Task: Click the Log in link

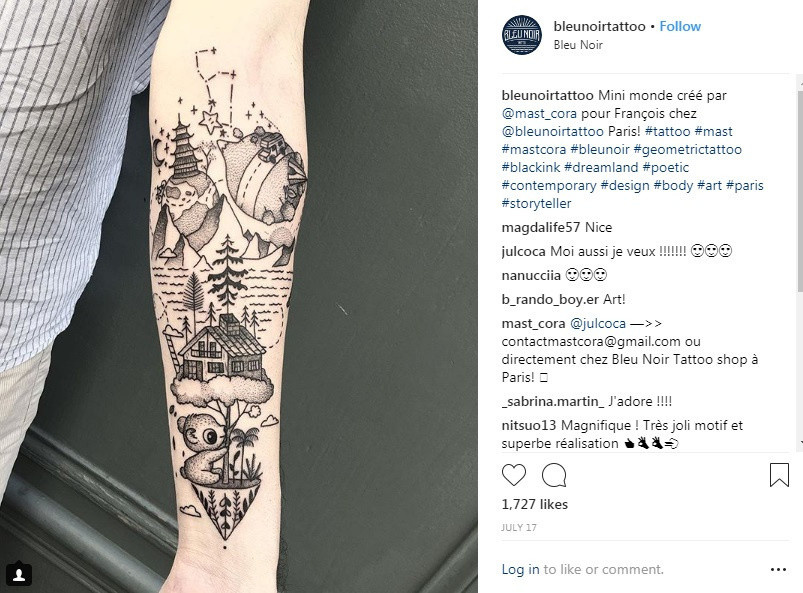Action: [x=520, y=569]
